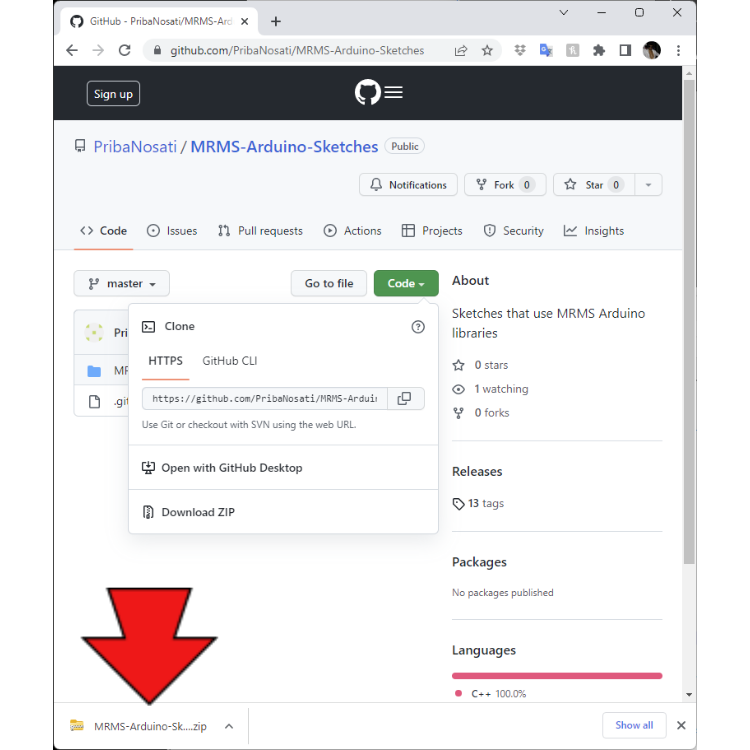Switch to the GitHub CLI tab
The image size is (750, 750).
230,361
